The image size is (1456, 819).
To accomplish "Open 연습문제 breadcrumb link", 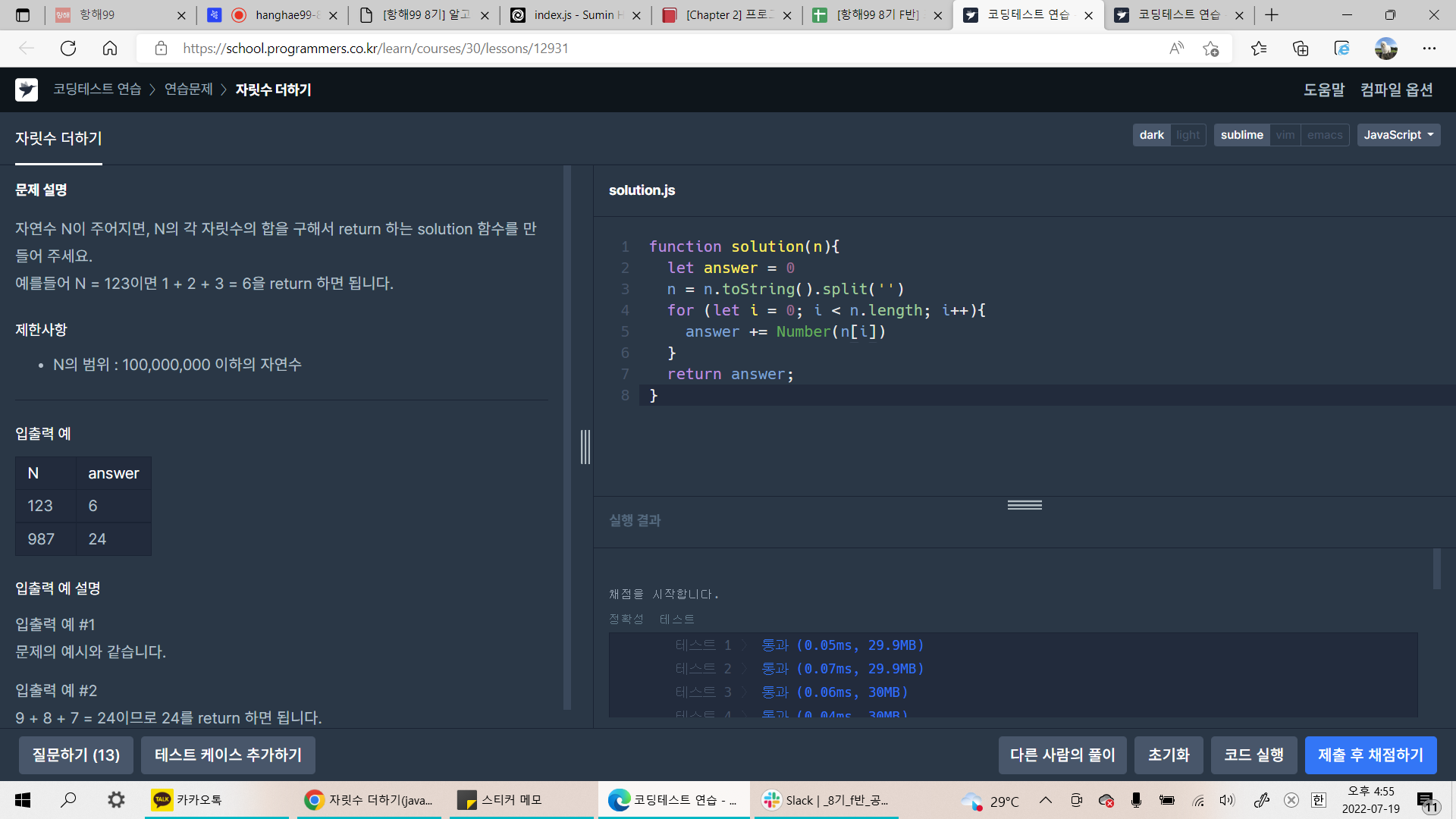I will coord(189,89).
